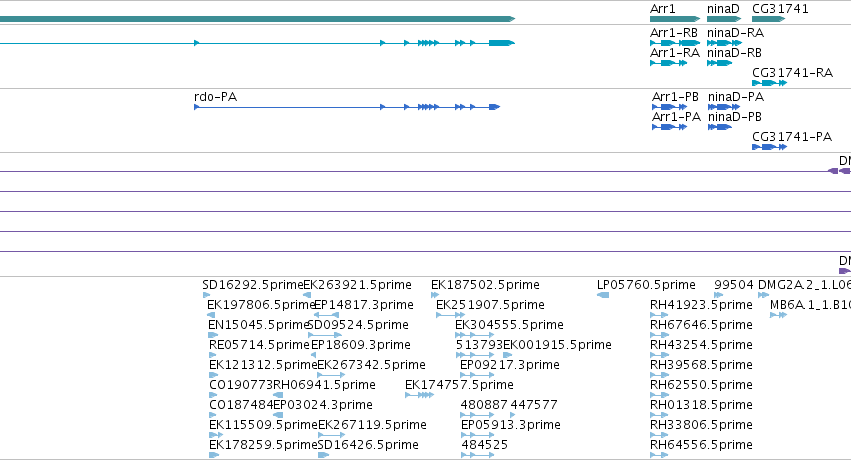
Task: Select EST LP05760.5prime
Action: click(x=646, y=285)
